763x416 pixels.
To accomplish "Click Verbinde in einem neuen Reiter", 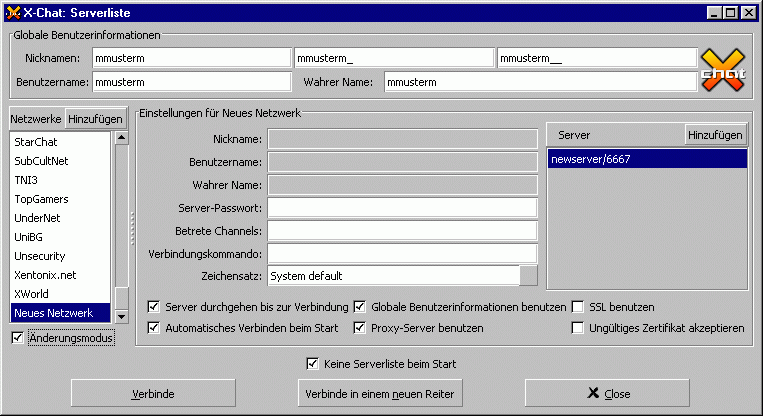I will [380, 393].
